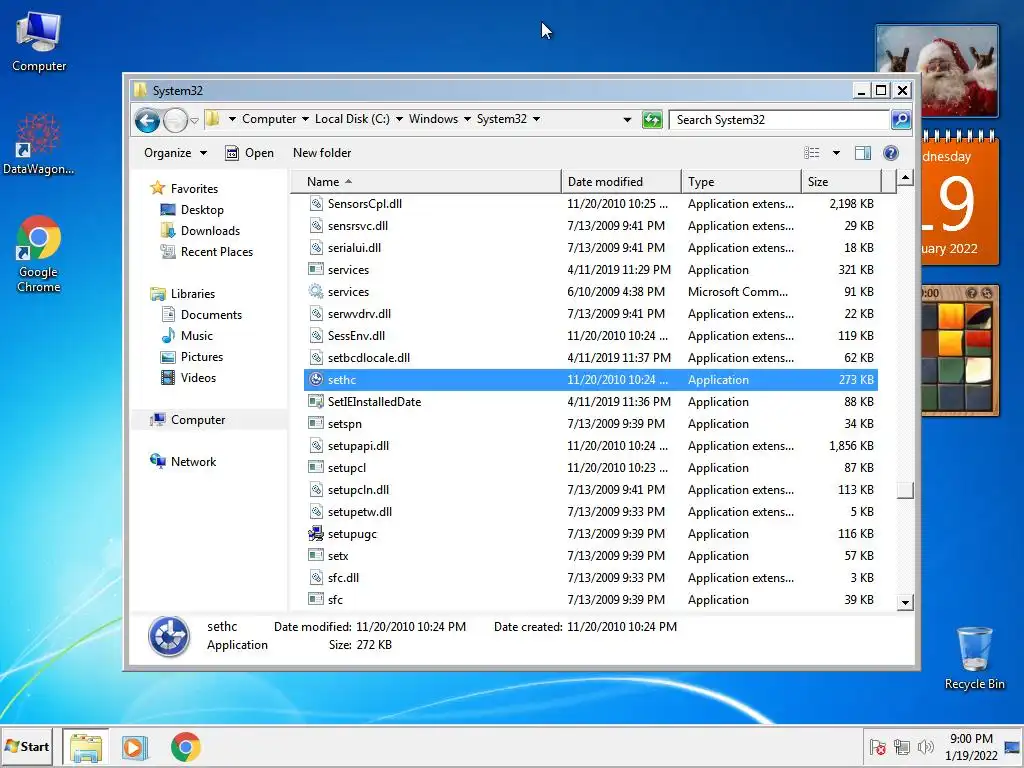Expand the Local Disk (C:) breadcrumb arrow
The image size is (1024, 768).
click(x=399, y=120)
